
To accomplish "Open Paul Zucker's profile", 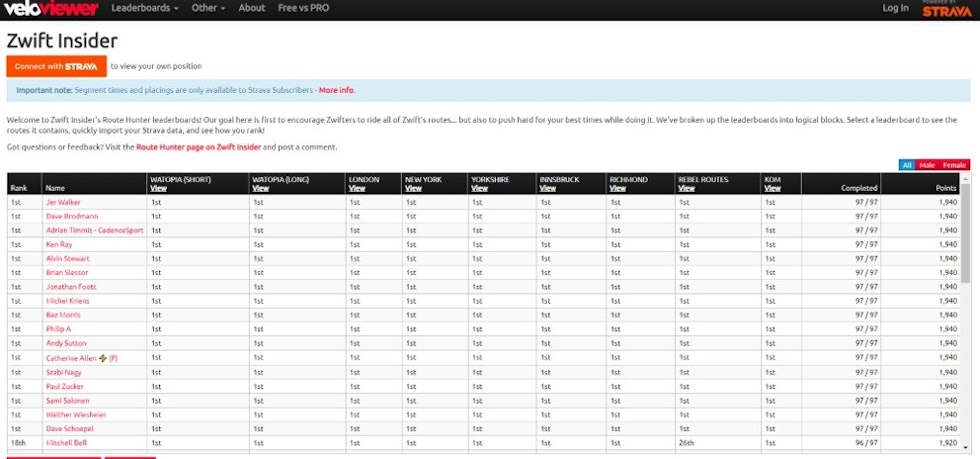I will 64,386.
